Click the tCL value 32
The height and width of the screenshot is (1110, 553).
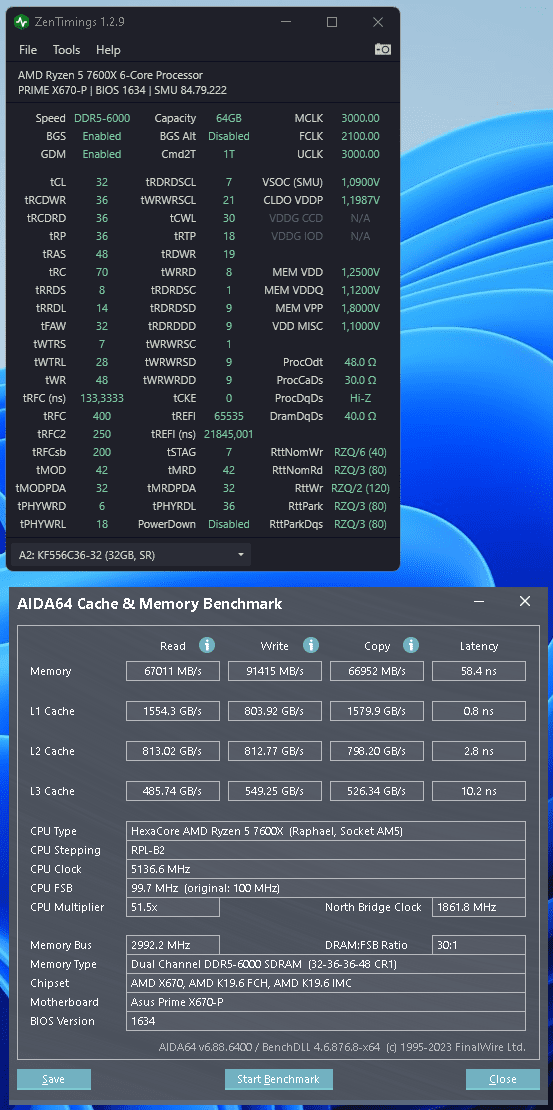[102, 182]
